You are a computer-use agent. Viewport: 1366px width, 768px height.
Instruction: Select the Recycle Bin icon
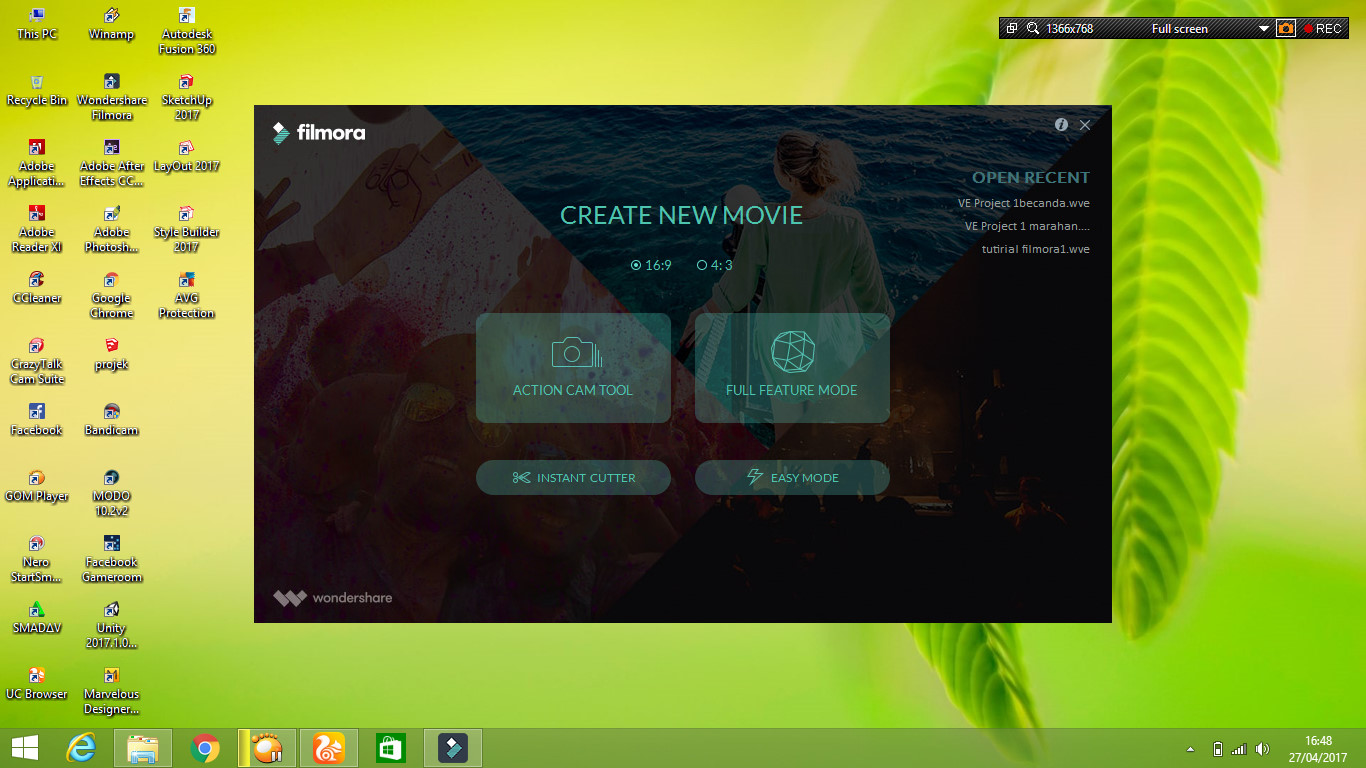[x=37, y=90]
